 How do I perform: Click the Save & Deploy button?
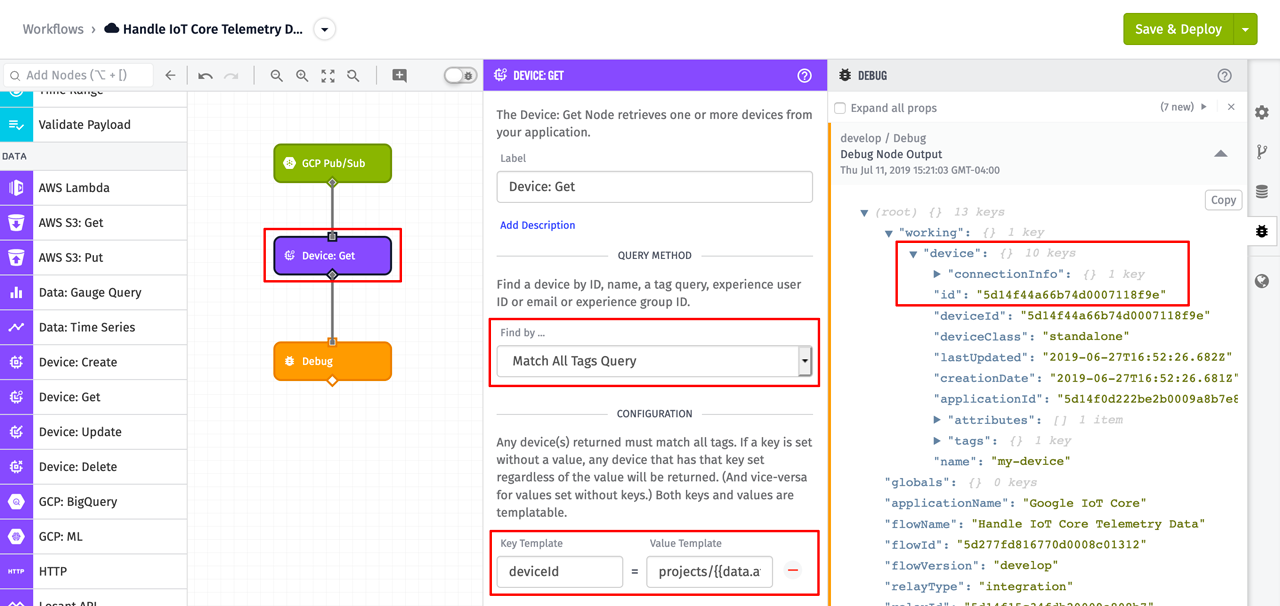pos(1179,29)
